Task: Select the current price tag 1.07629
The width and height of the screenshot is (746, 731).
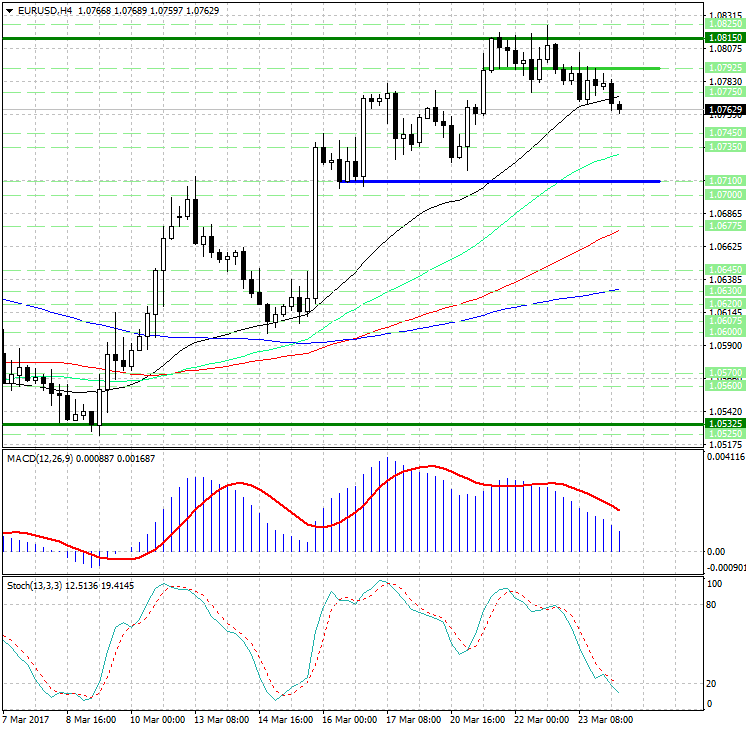Action: 724,109
